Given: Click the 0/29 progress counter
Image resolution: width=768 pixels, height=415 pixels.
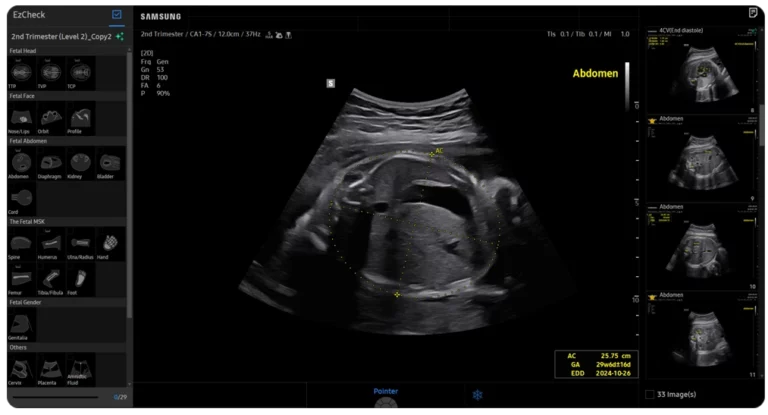Looking at the screenshot, I should [x=120, y=397].
